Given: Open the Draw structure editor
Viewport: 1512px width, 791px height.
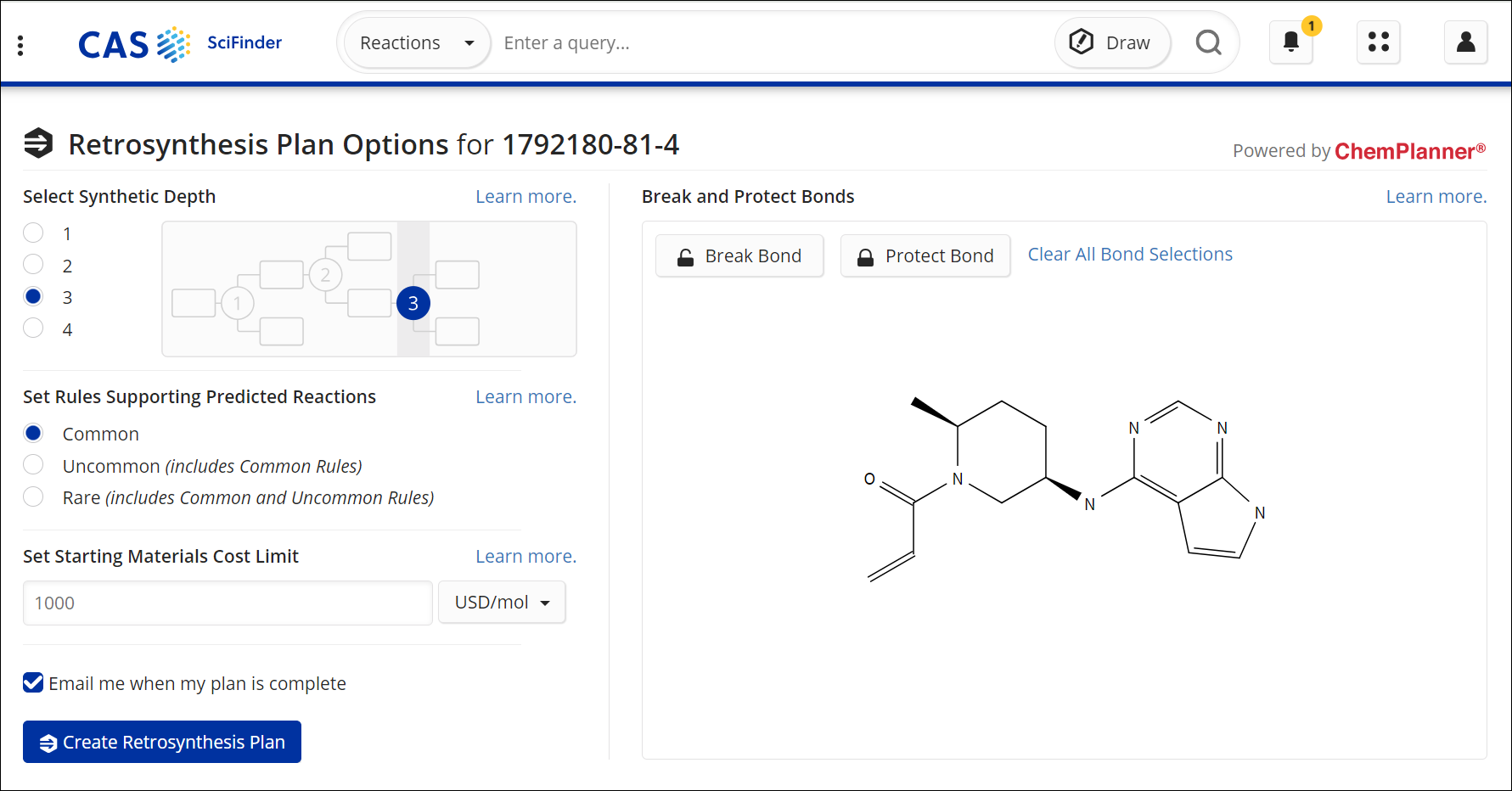Looking at the screenshot, I should 1111,42.
